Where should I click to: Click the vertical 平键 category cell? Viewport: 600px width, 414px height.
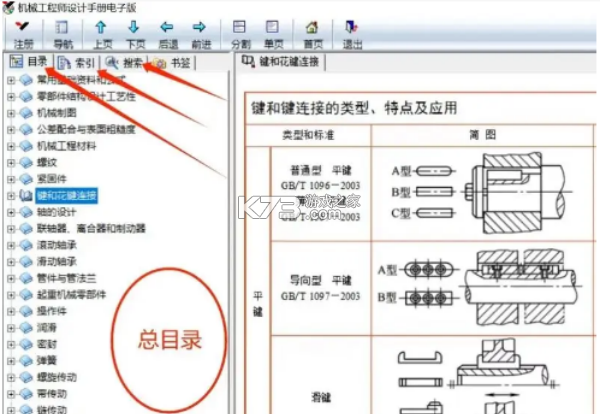[258, 303]
